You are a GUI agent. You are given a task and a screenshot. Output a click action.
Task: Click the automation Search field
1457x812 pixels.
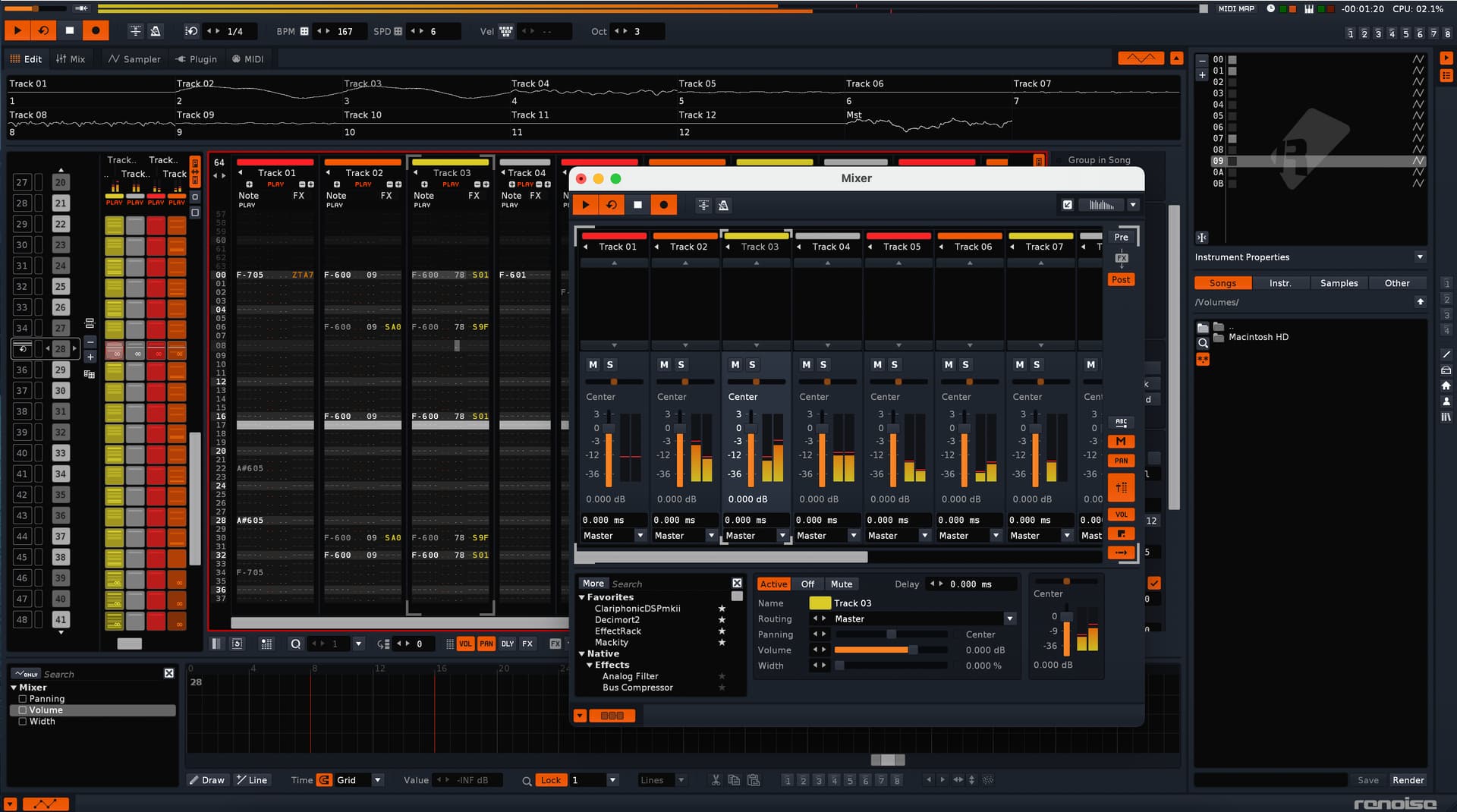pos(101,674)
